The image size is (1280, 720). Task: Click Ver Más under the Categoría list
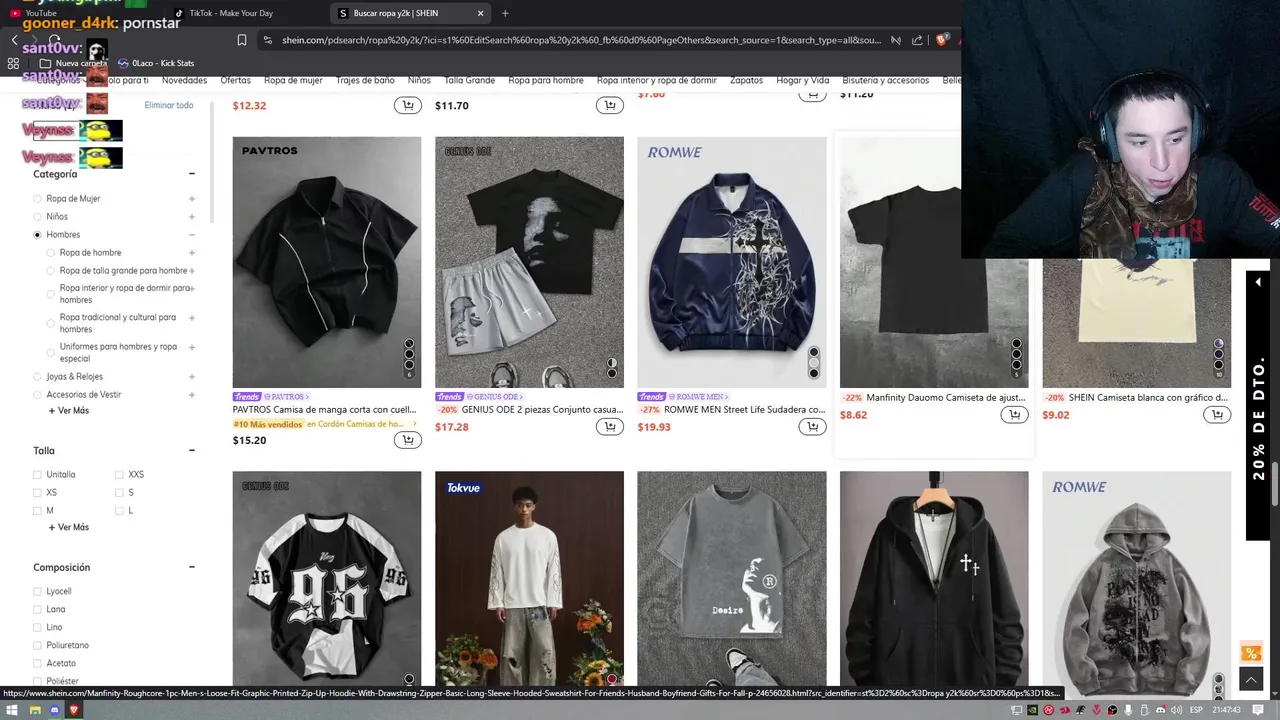(68, 411)
